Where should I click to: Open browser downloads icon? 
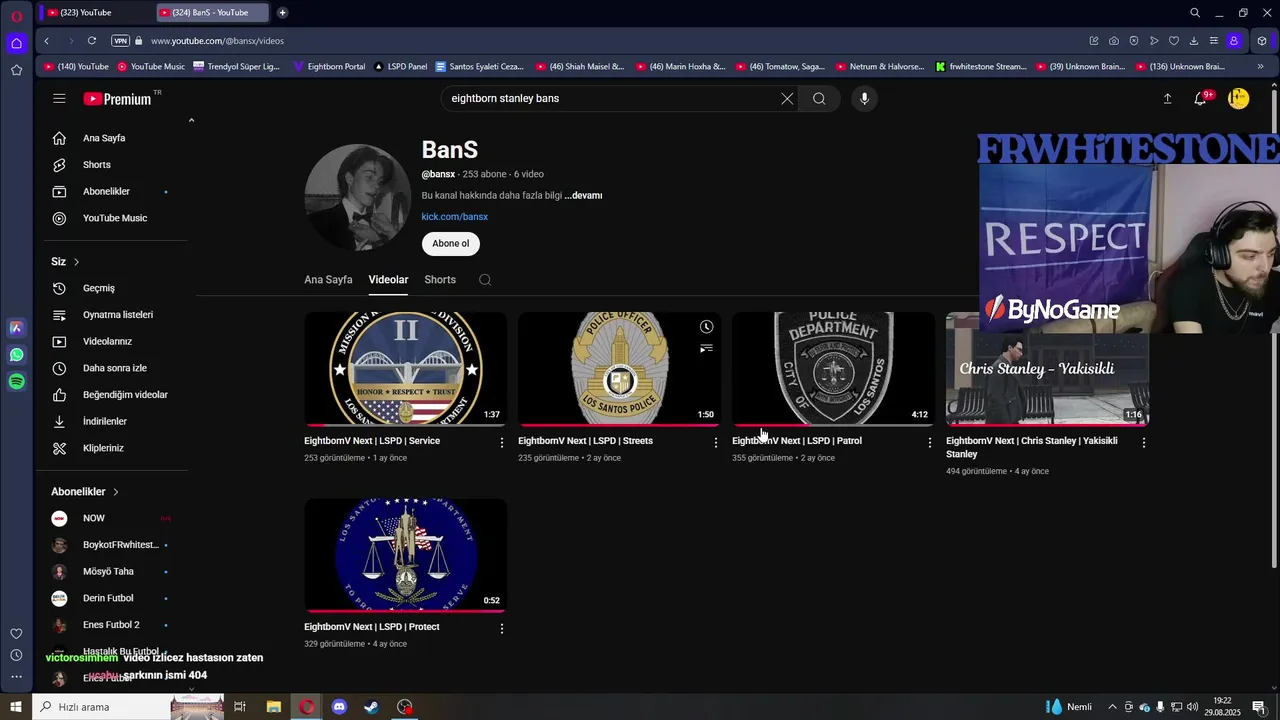coord(1194,41)
